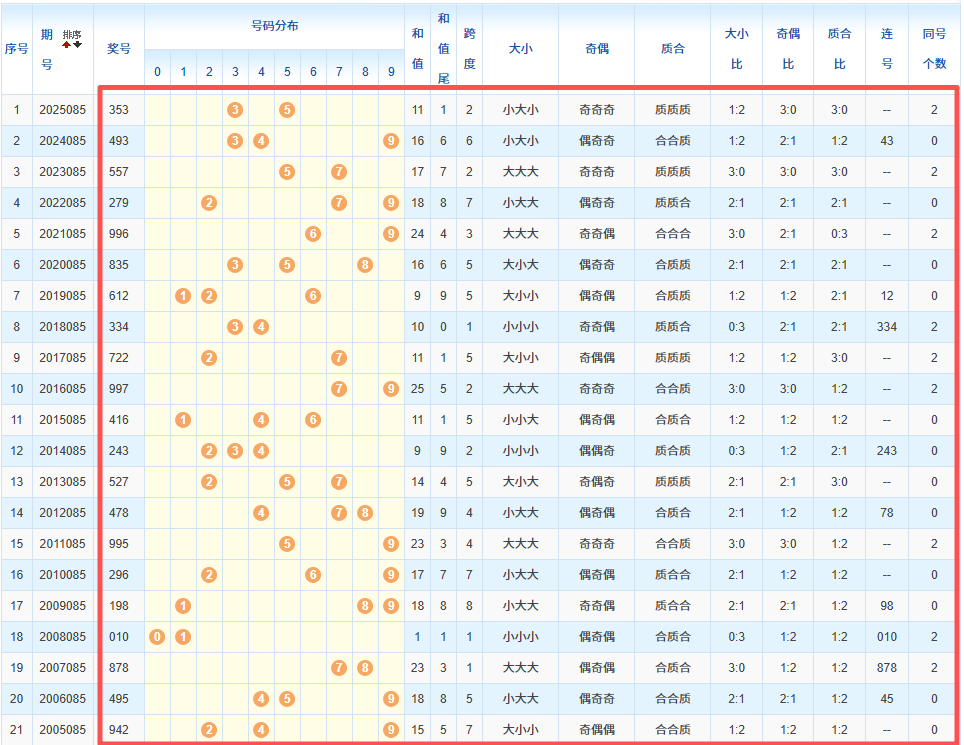The width and height of the screenshot is (964, 745).
Task: Click the 连号 column header
Action: pos(886,48)
